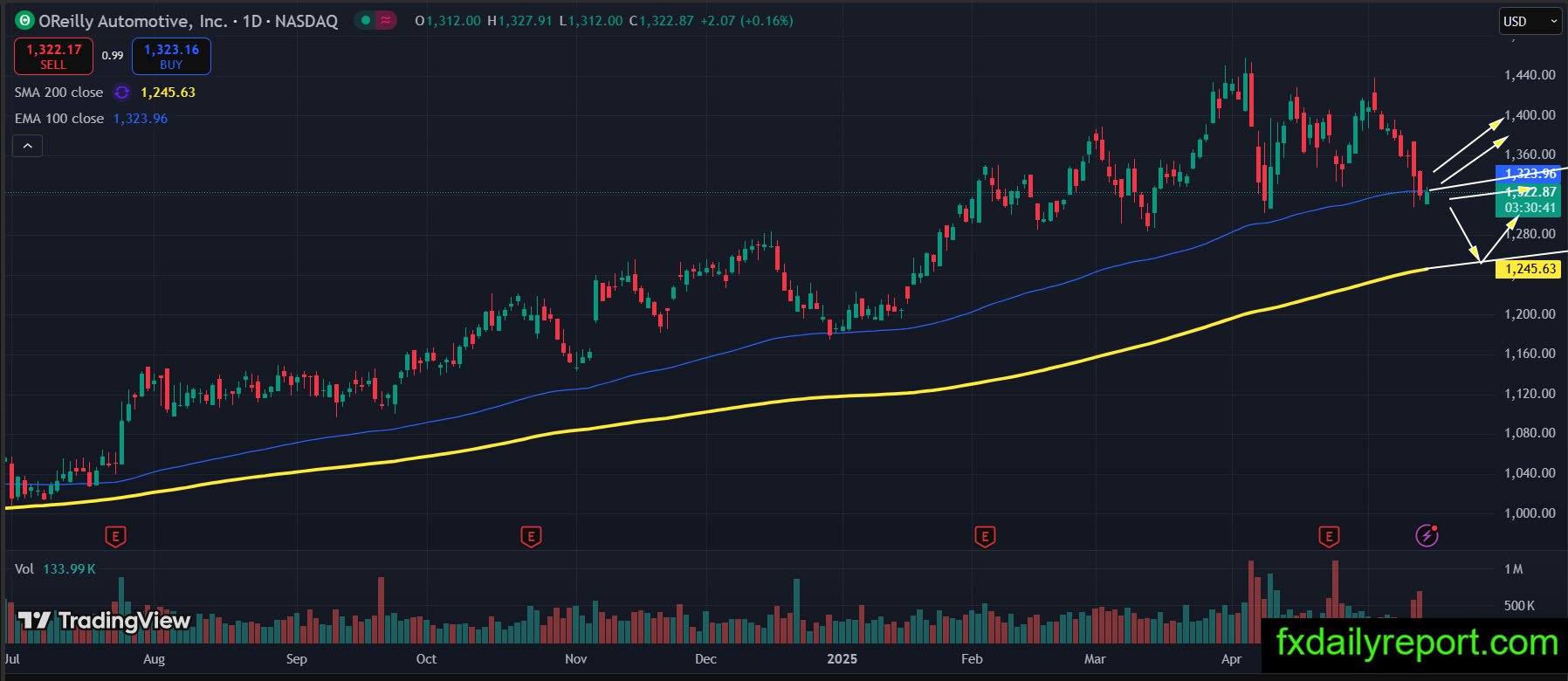Click the 1,040.00 price axis label
This screenshot has width=1568, height=681.
pyautogui.click(x=1530, y=473)
